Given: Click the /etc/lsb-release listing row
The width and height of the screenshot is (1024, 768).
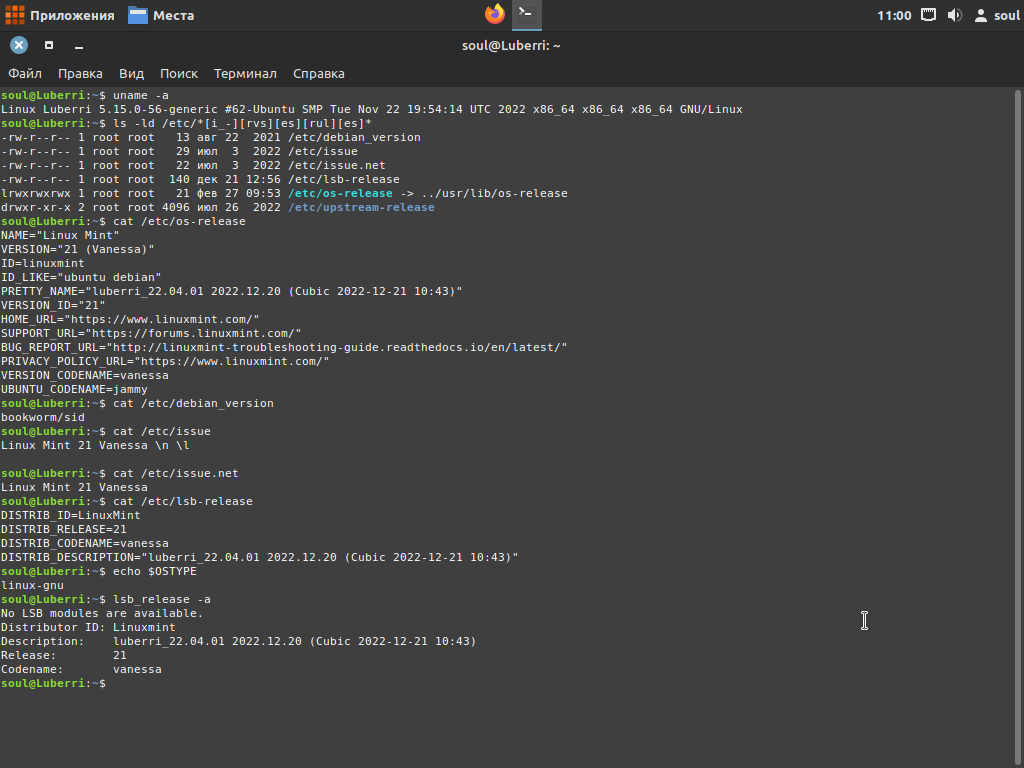Looking at the screenshot, I should click(x=200, y=179).
